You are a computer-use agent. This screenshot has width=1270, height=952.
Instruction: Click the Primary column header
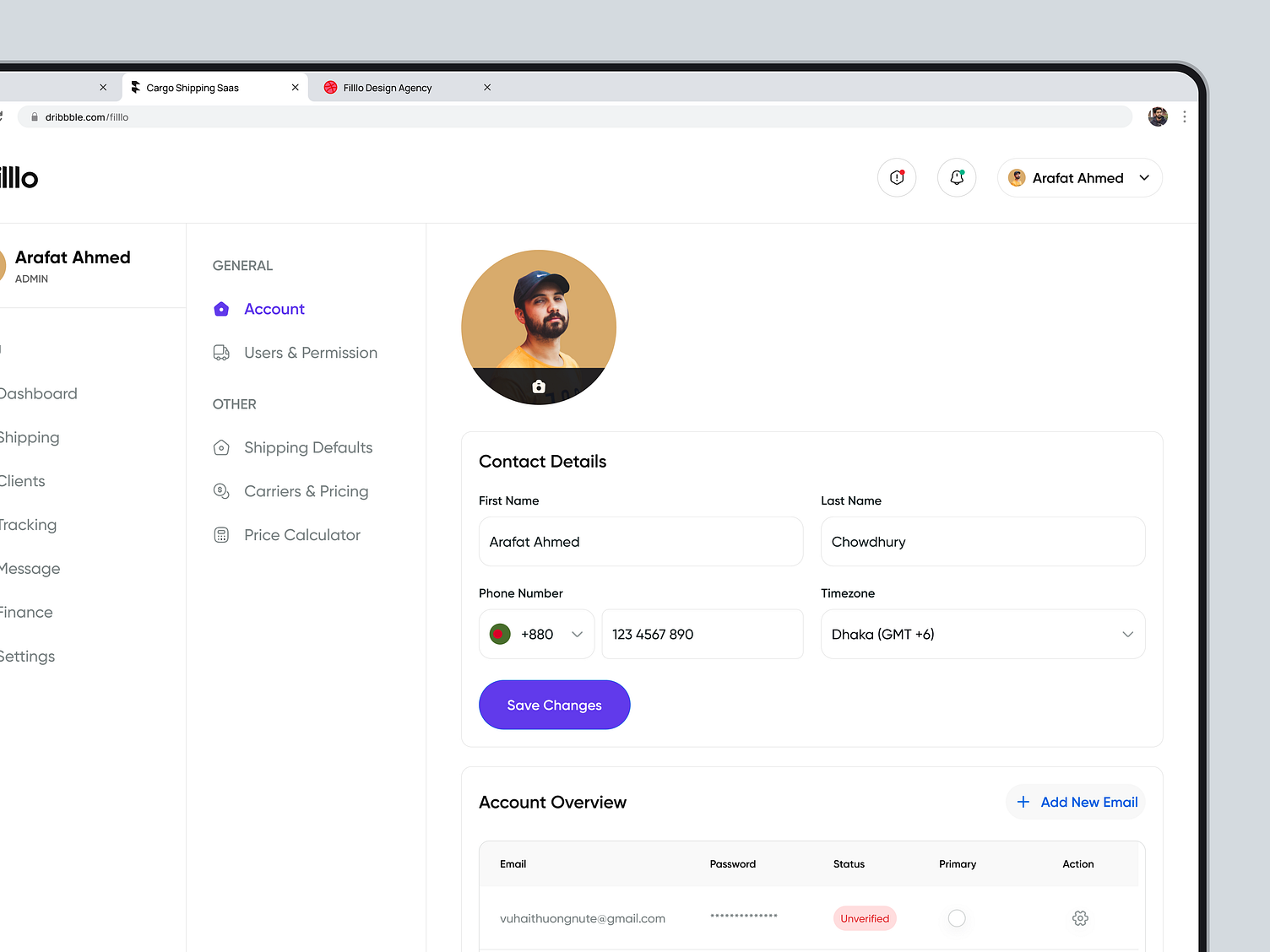958,864
